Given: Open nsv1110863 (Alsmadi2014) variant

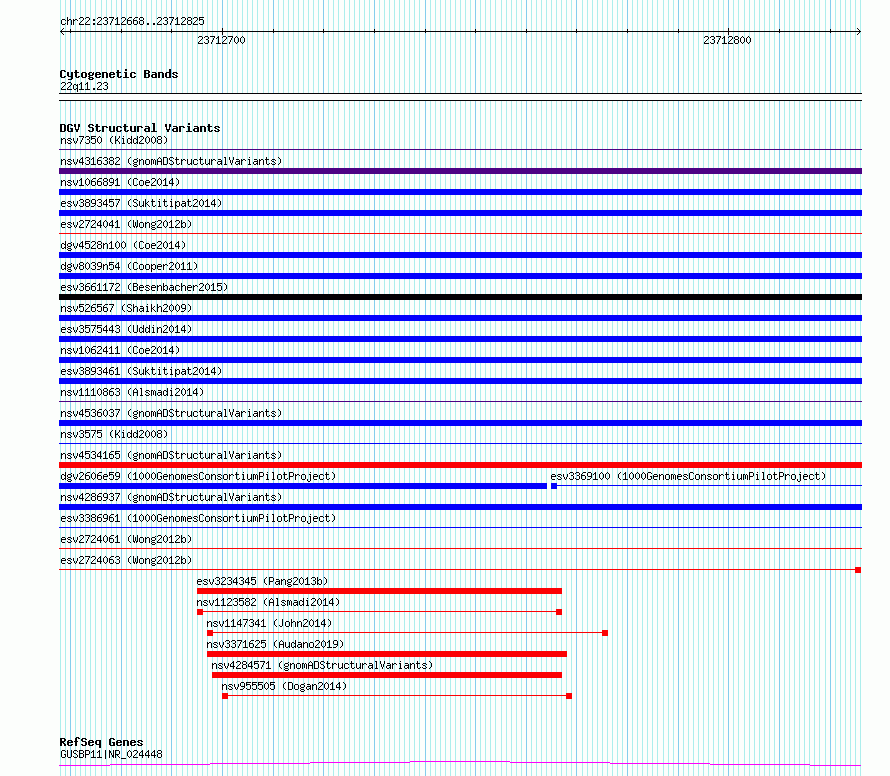Looking at the screenshot, I should pos(132,392).
